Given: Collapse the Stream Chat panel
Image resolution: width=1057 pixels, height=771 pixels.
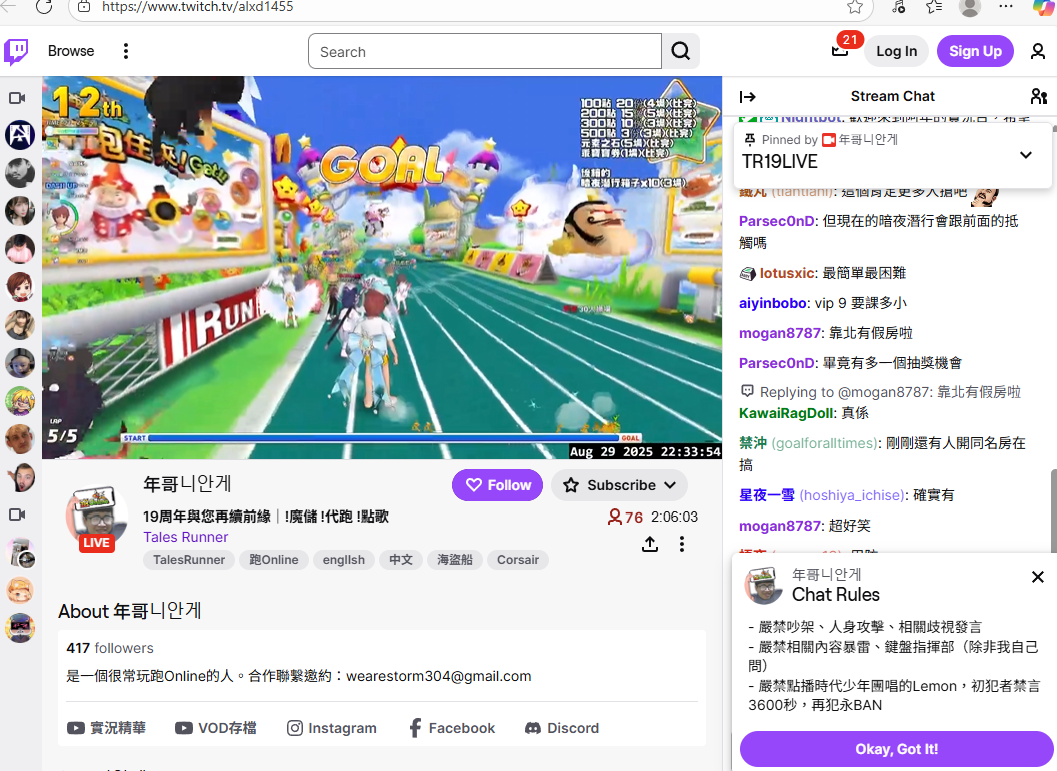Looking at the screenshot, I should point(747,97).
